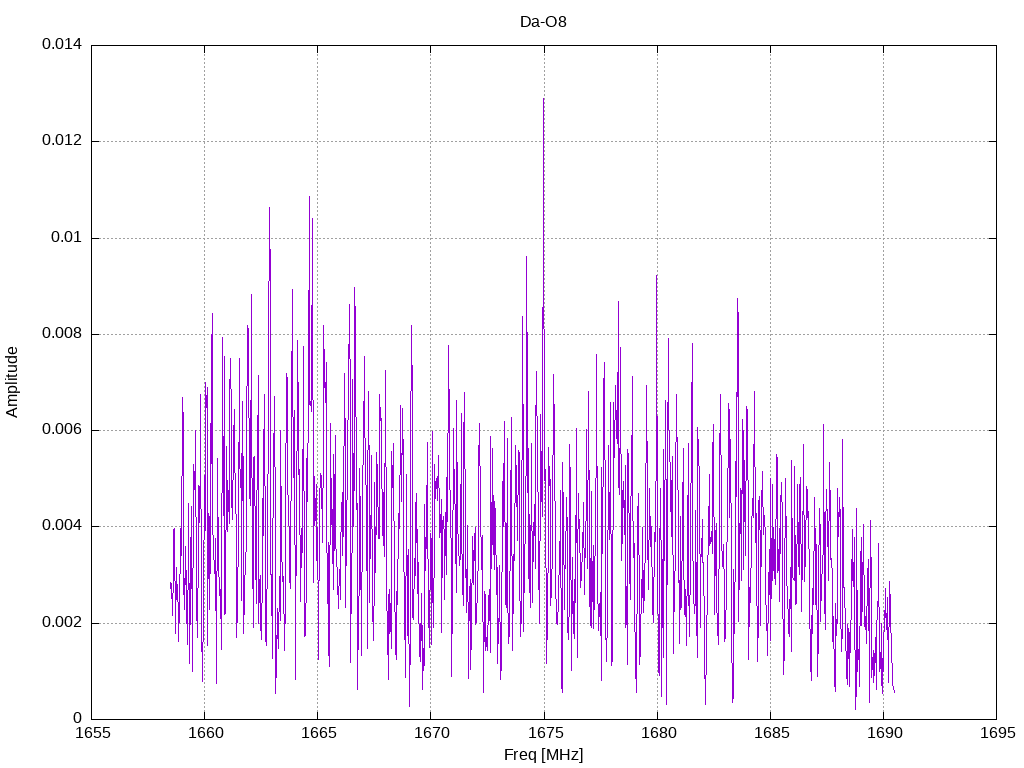1024x768 pixels.
Task: Click x-axis tick label 1680
Action: [658, 733]
